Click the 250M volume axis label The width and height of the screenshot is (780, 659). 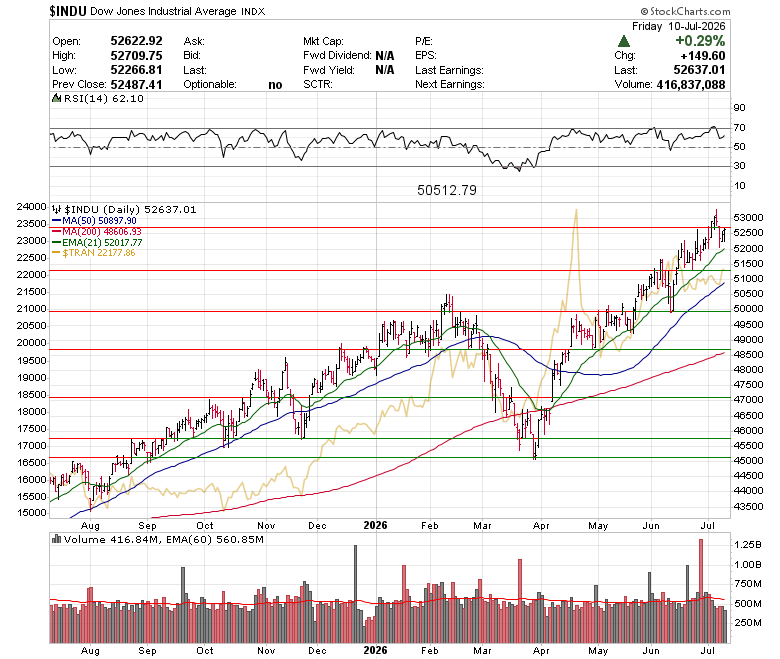(x=748, y=623)
